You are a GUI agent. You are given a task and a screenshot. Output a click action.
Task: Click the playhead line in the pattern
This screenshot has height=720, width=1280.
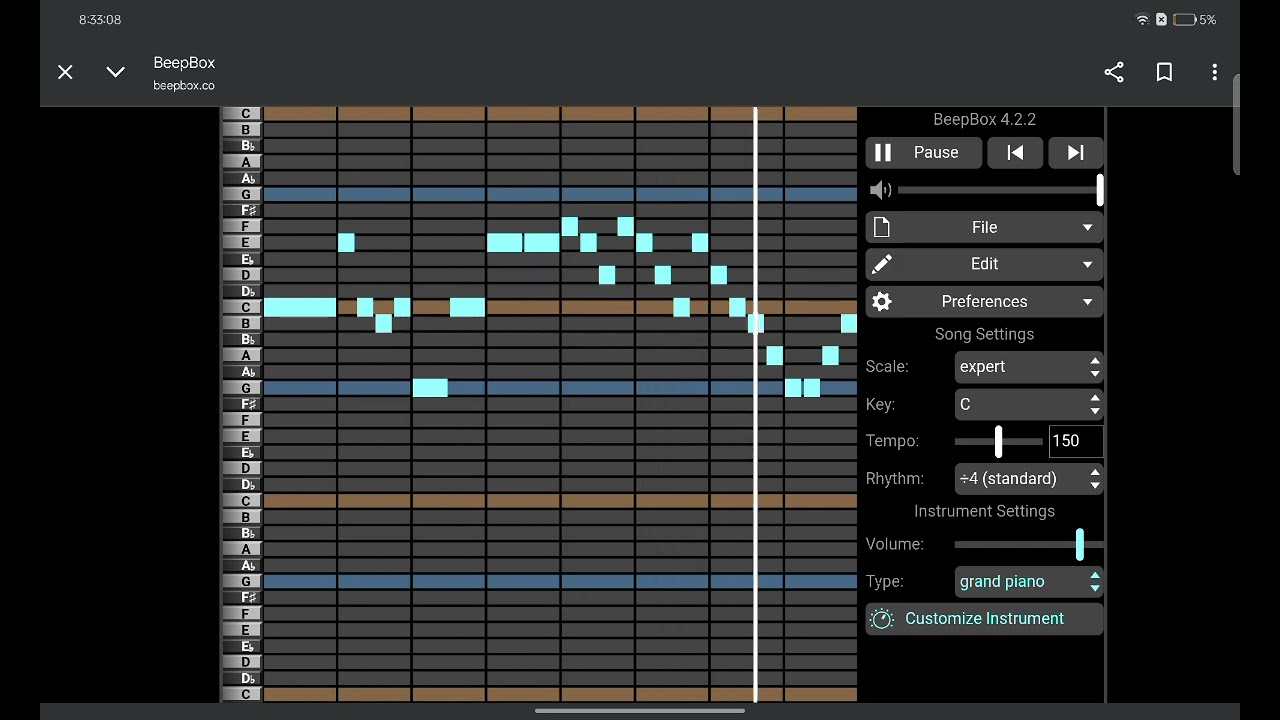(755, 404)
